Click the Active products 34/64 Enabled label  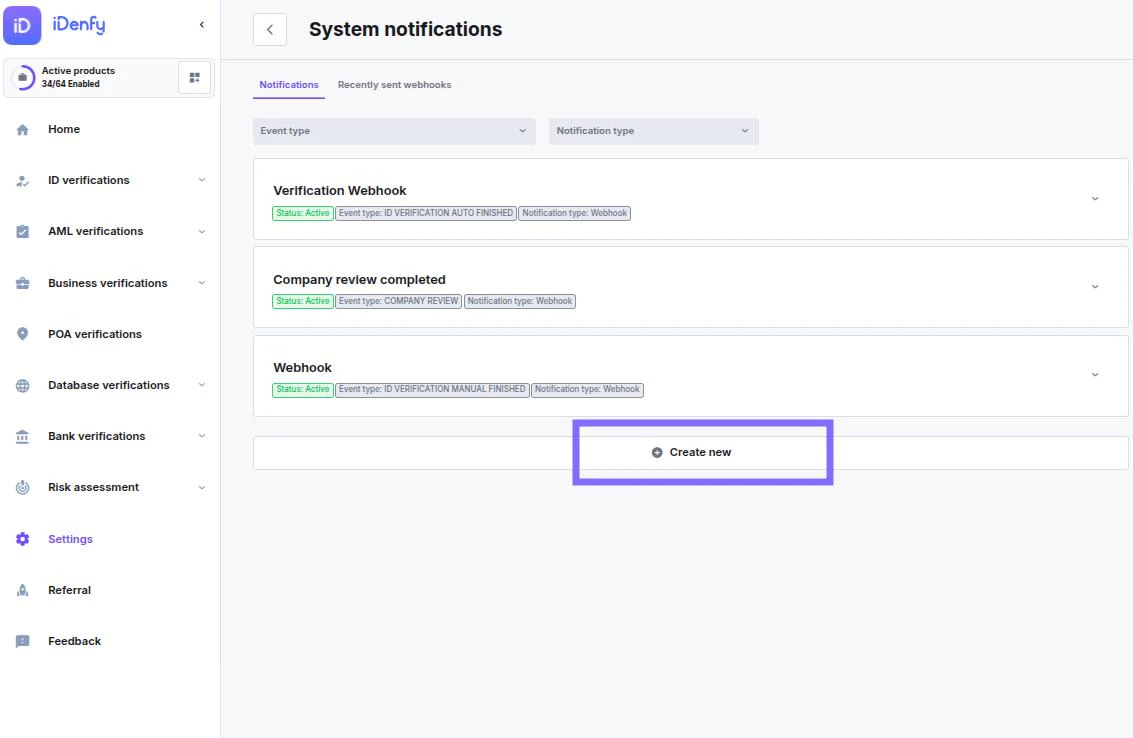pos(78,77)
